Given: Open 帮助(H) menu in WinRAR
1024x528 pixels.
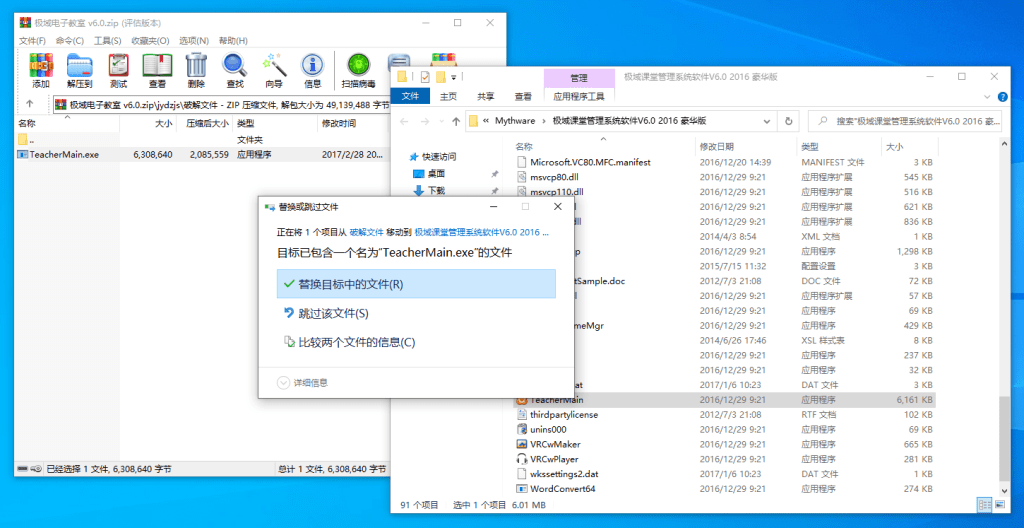Looking at the screenshot, I should point(233,41).
